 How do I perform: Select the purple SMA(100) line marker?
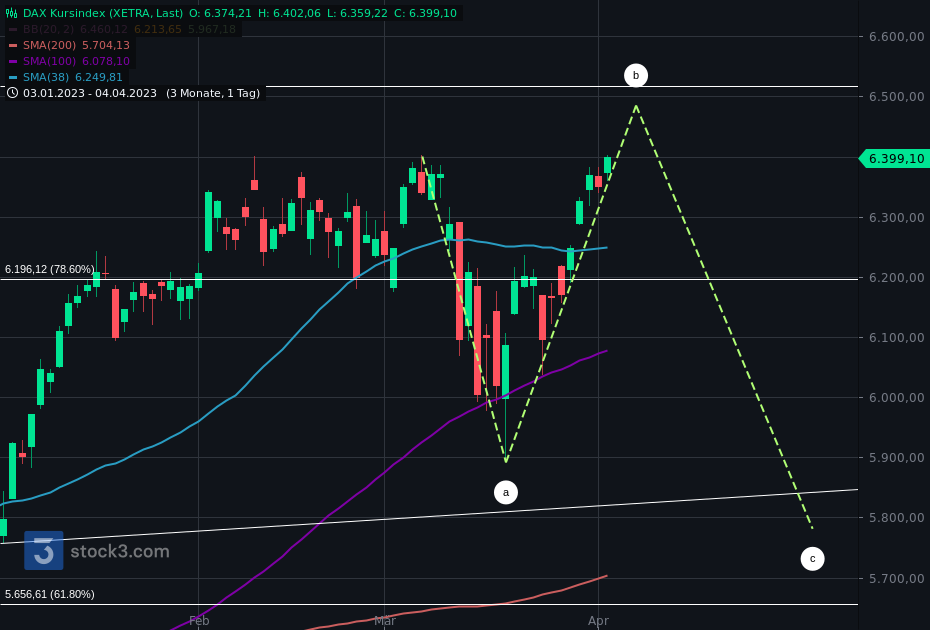coord(14,61)
